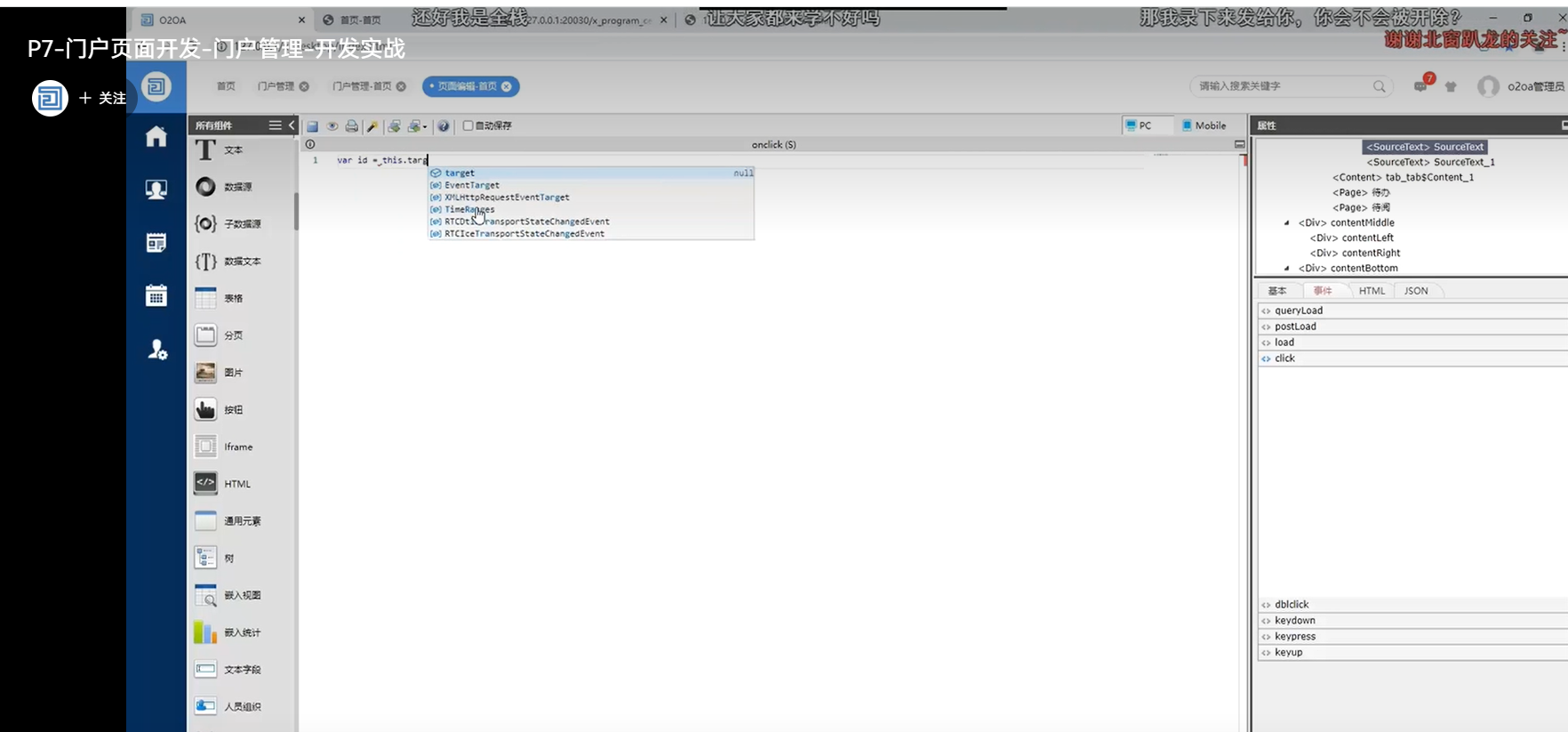Collapse the click event row

[x=1412, y=358]
